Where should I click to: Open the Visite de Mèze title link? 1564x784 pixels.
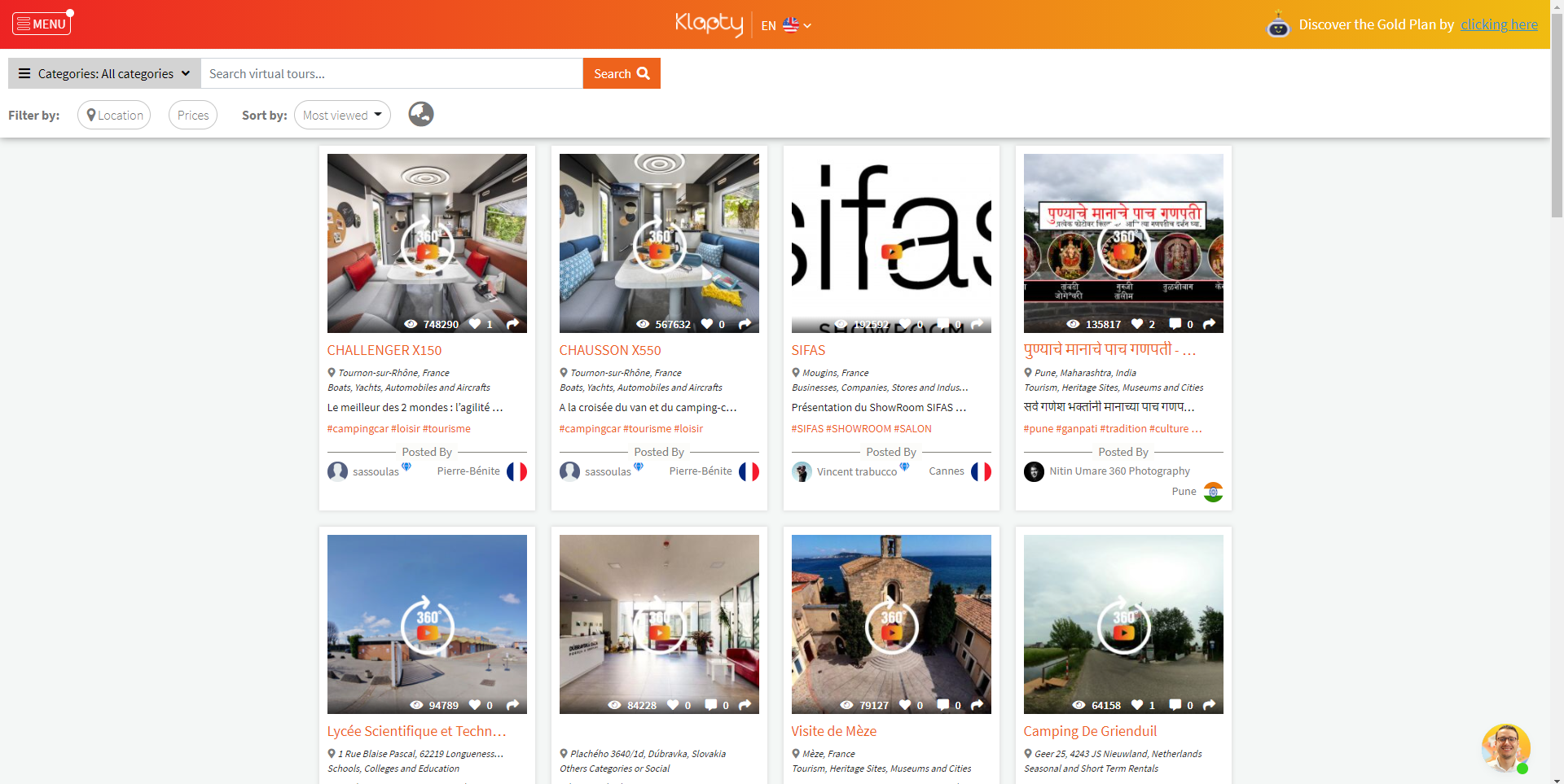(833, 731)
